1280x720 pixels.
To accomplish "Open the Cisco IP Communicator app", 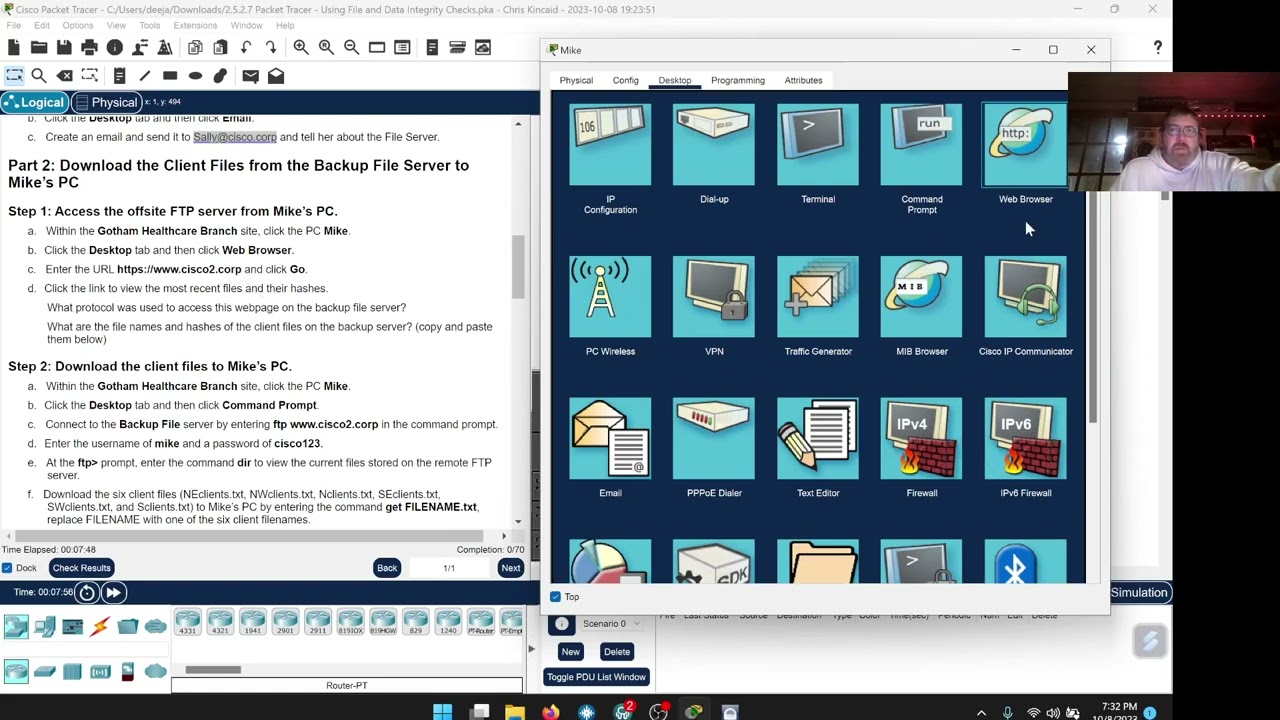I will click(x=1025, y=297).
